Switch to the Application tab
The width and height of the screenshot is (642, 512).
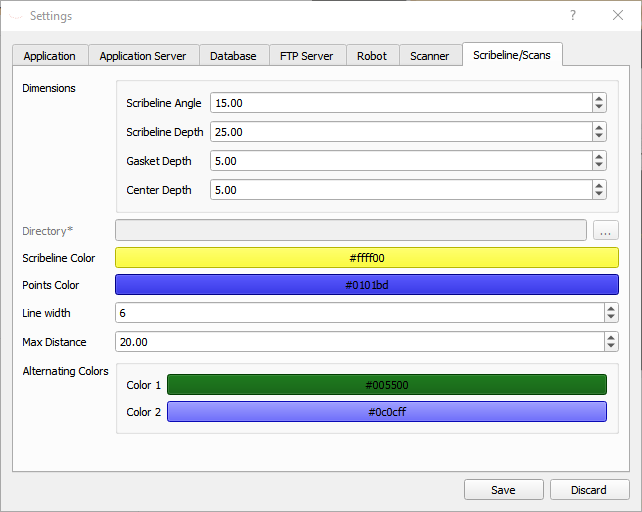[50, 56]
